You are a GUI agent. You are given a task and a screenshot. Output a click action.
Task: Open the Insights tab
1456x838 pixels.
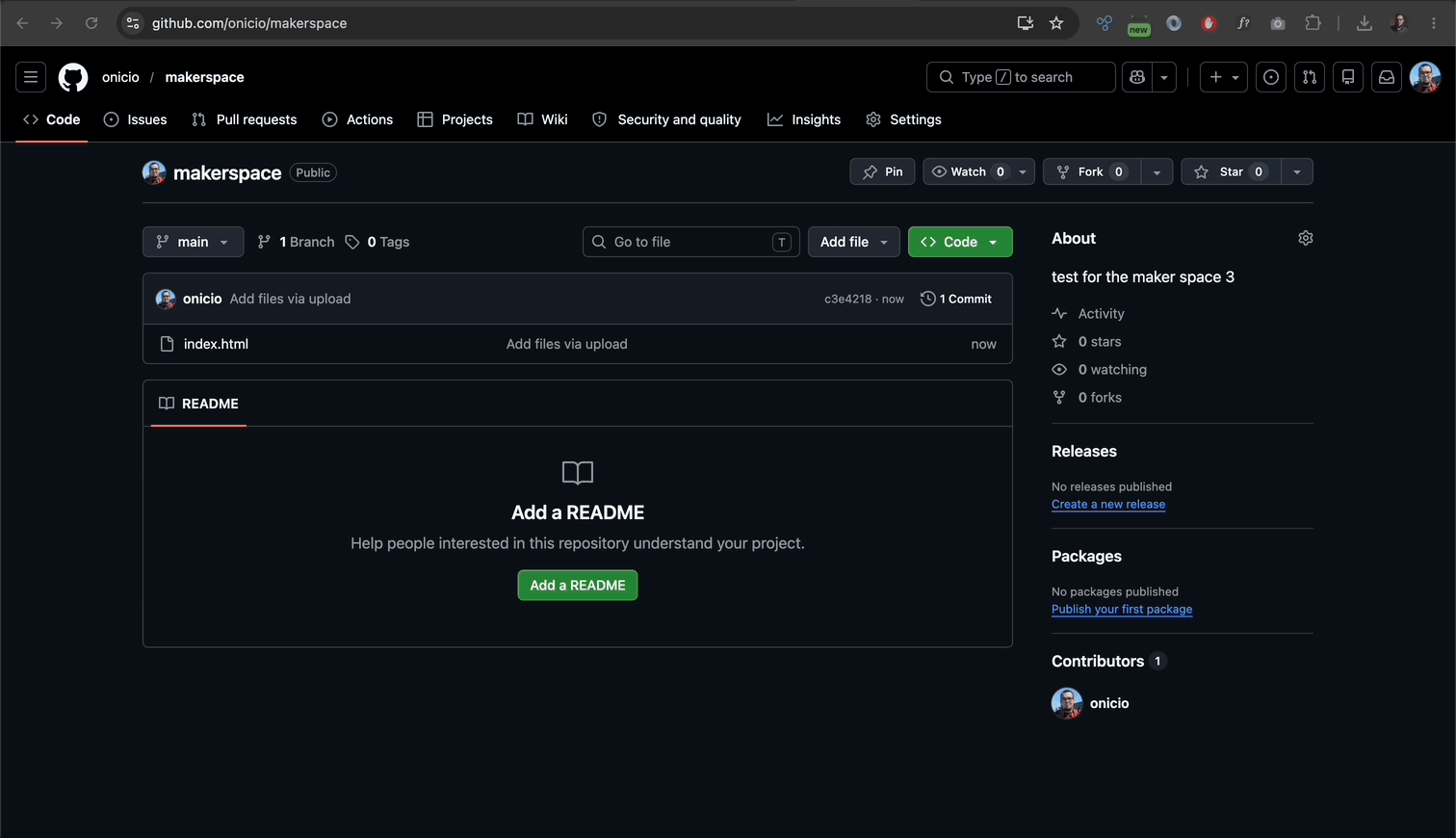pos(804,119)
